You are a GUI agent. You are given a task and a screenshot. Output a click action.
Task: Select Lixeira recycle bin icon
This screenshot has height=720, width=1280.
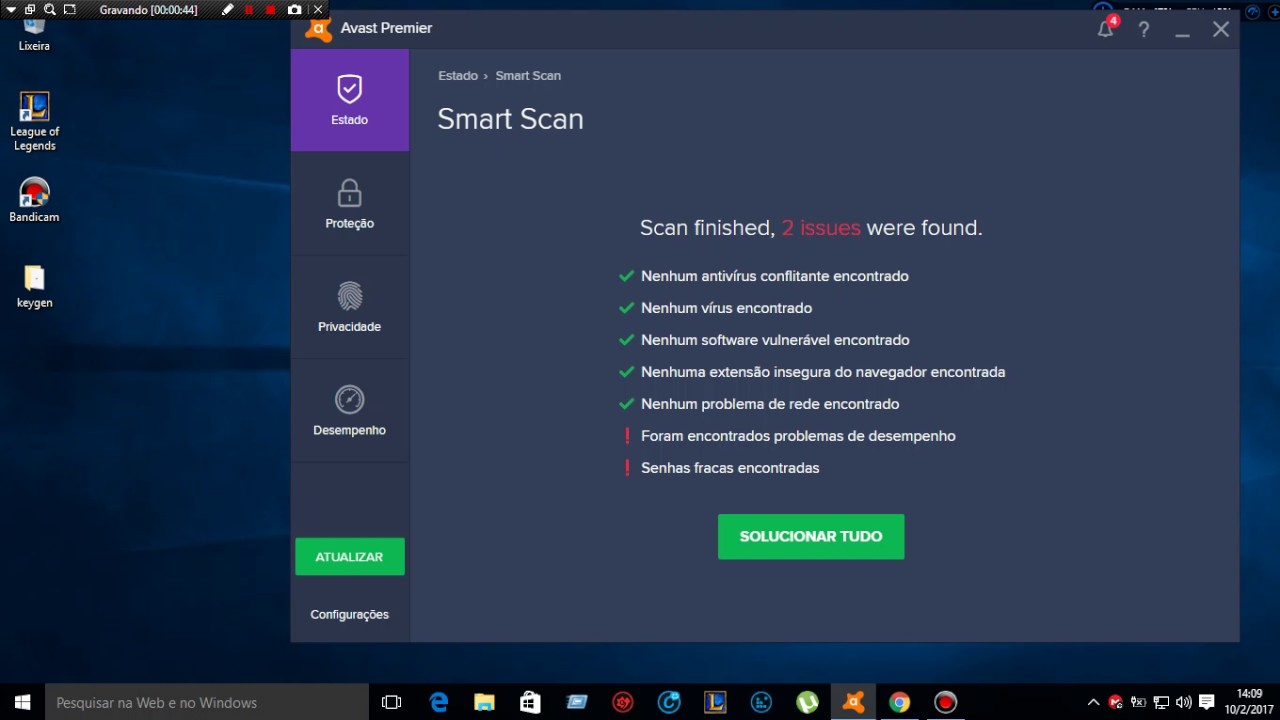(35, 33)
